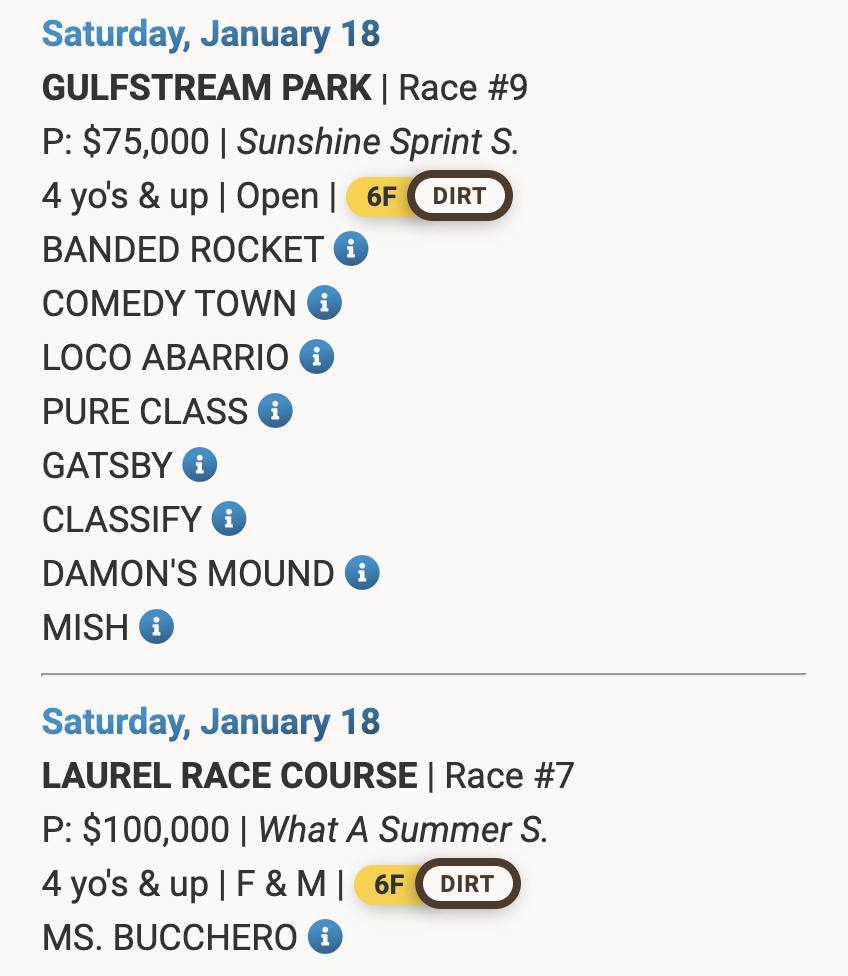View info for CLASSIFY
This screenshot has width=848, height=976.
(229, 519)
